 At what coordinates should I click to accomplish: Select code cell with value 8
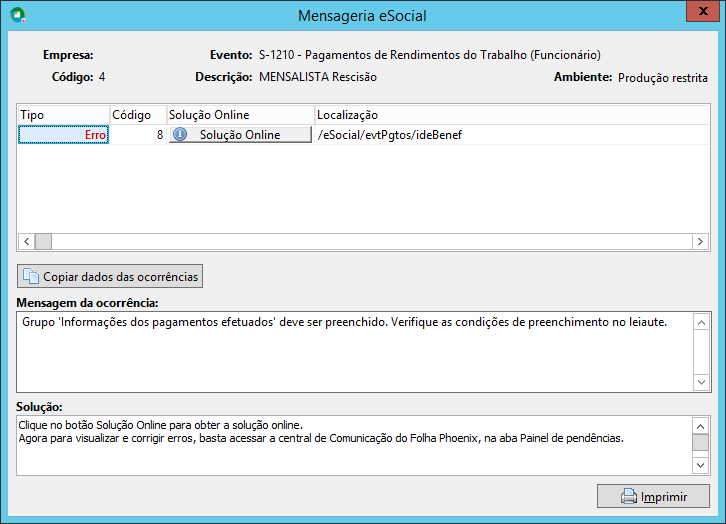(138, 135)
